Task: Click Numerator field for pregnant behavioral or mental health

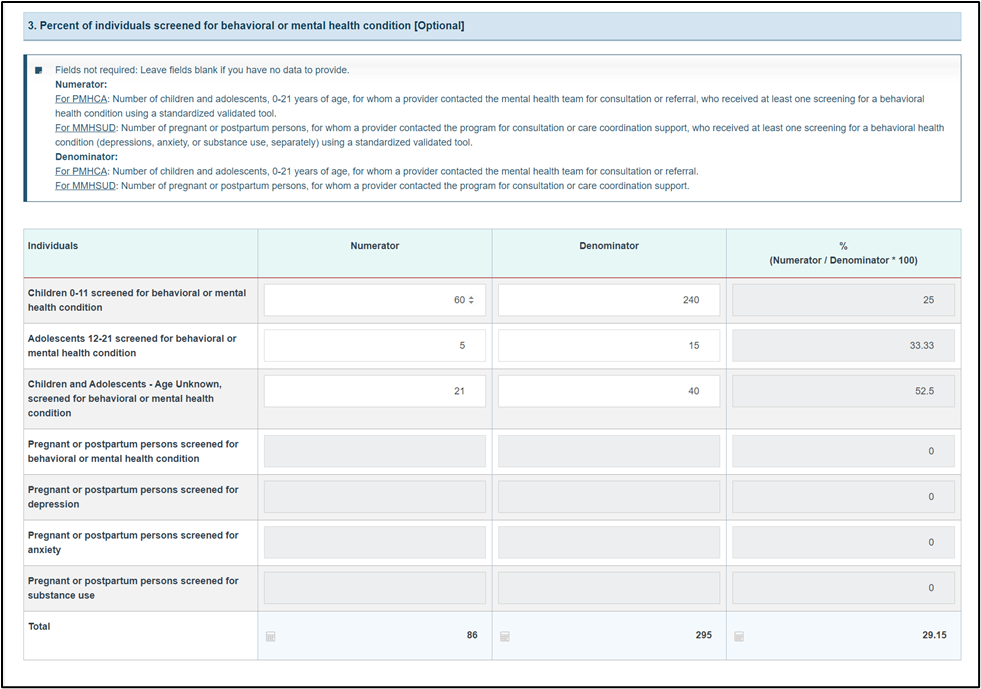Action: tap(375, 451)
